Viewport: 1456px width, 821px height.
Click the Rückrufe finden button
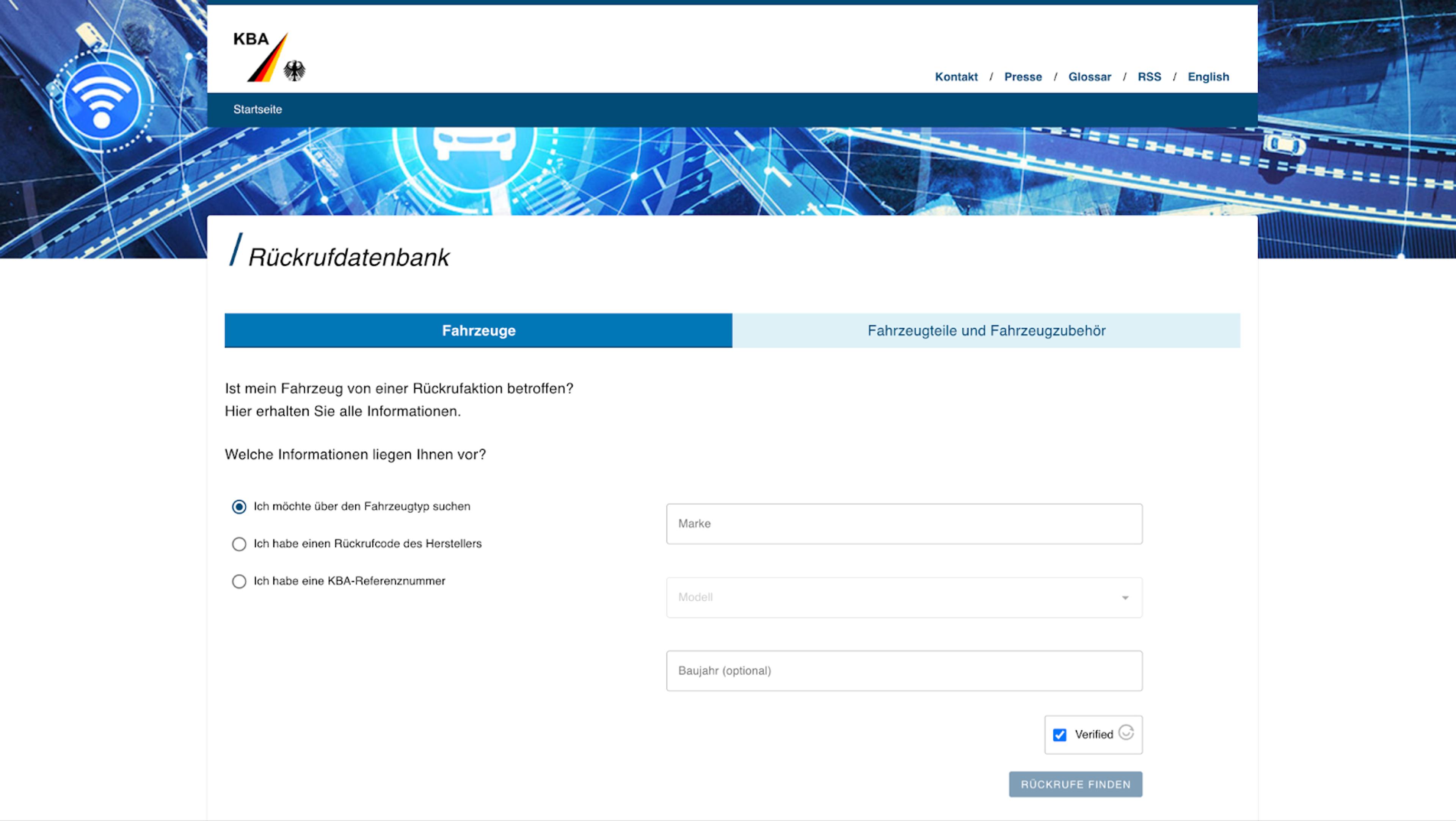pos(1075,784)
